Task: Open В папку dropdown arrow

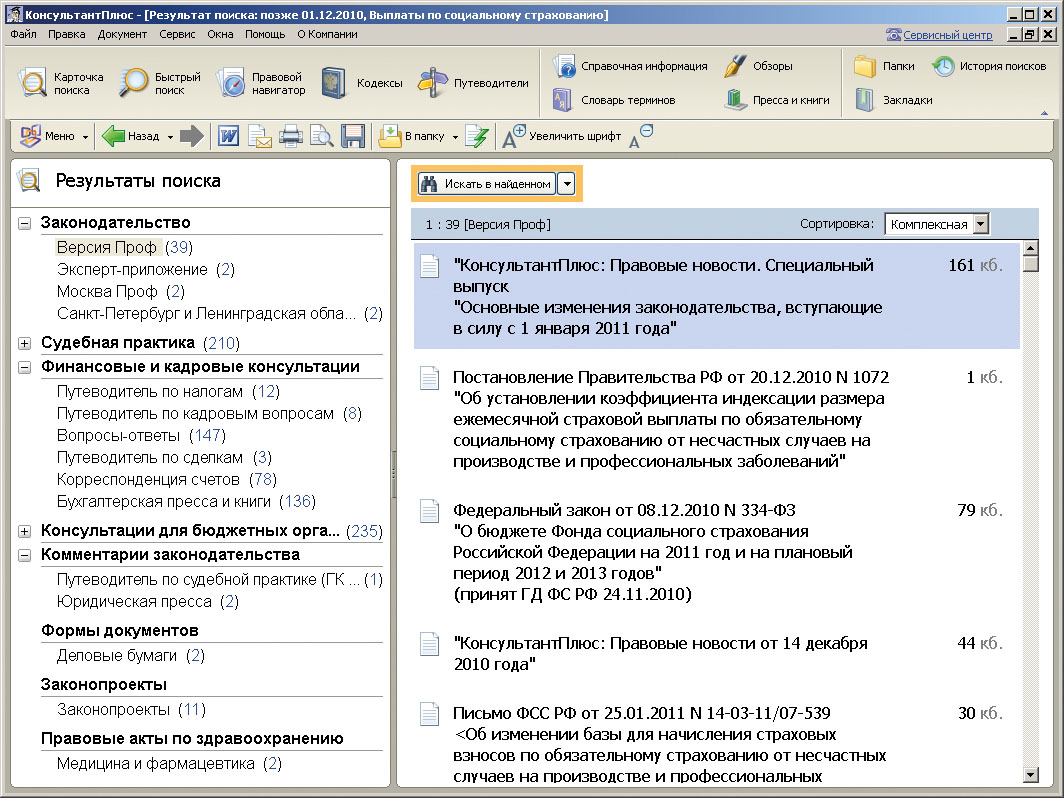Action: [x=455, y=137]
